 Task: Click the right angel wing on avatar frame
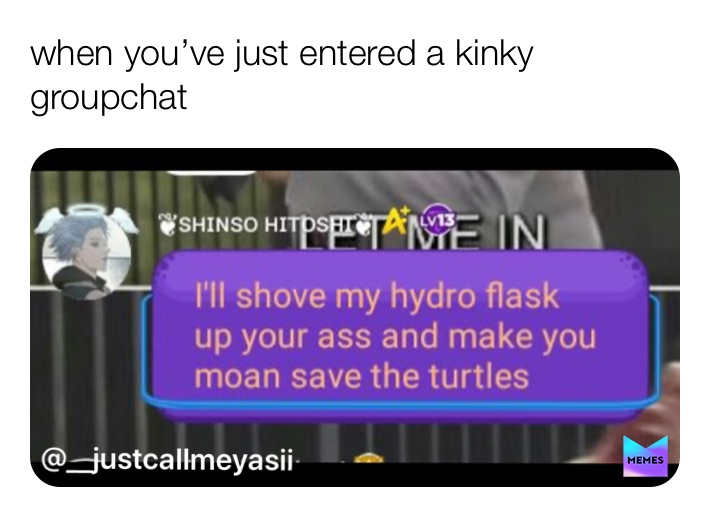coord(123,220)
